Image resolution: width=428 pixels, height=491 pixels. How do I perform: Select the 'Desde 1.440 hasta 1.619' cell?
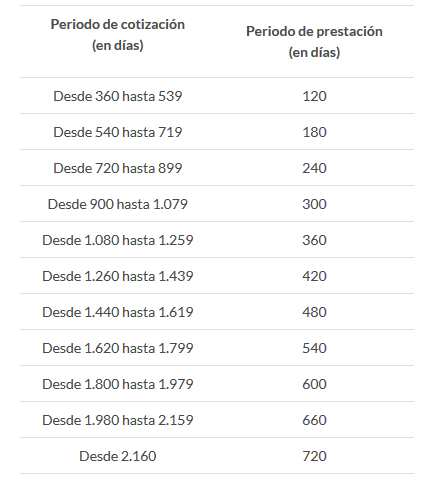pyautogui.click(x=118, y=312)
